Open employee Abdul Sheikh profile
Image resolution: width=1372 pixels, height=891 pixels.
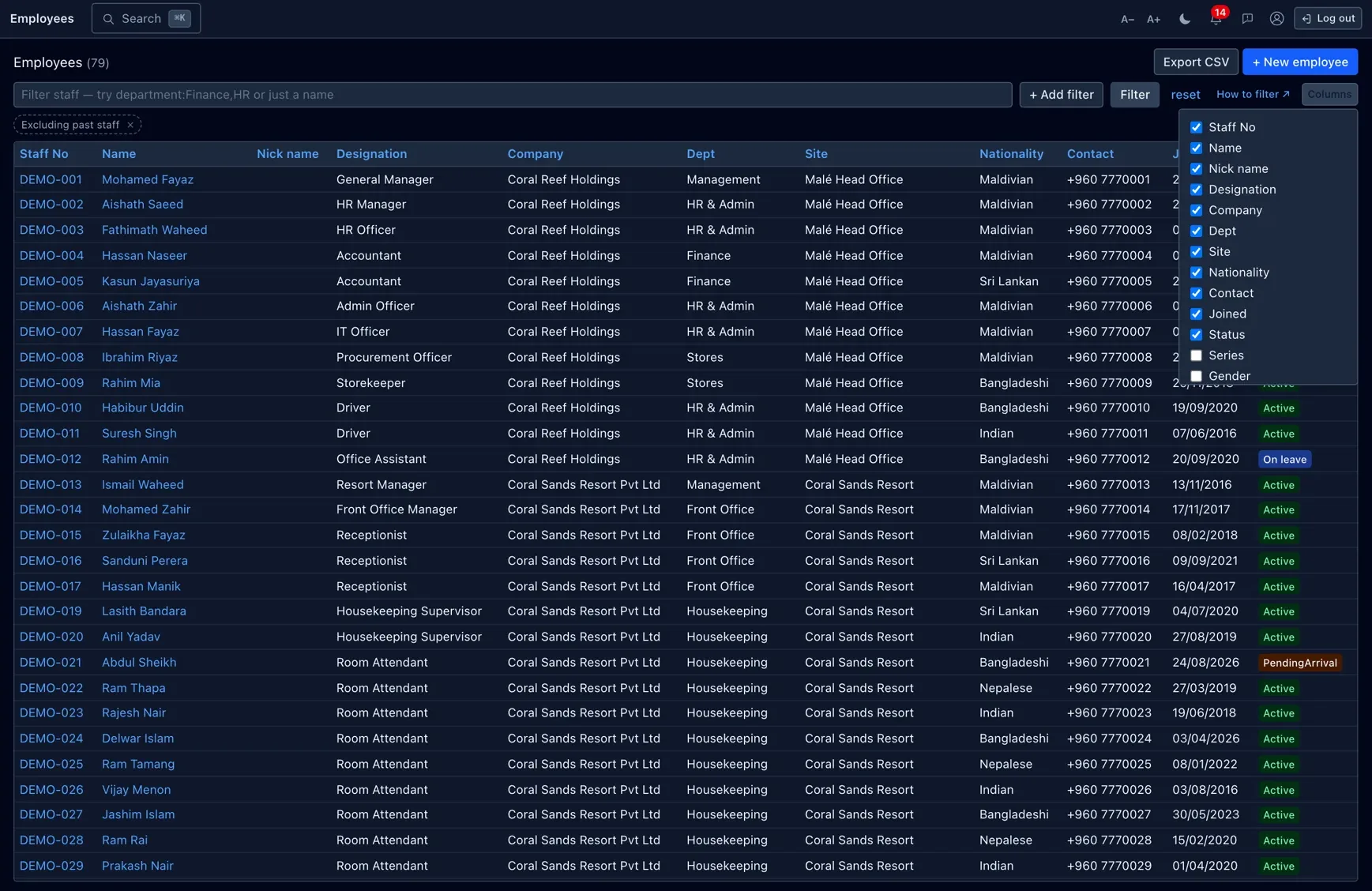coord(139,663)
